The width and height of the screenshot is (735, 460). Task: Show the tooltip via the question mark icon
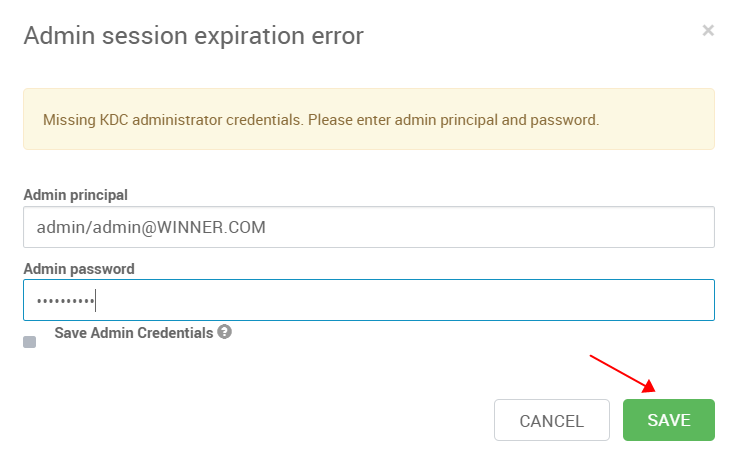[x=225, y=332]
